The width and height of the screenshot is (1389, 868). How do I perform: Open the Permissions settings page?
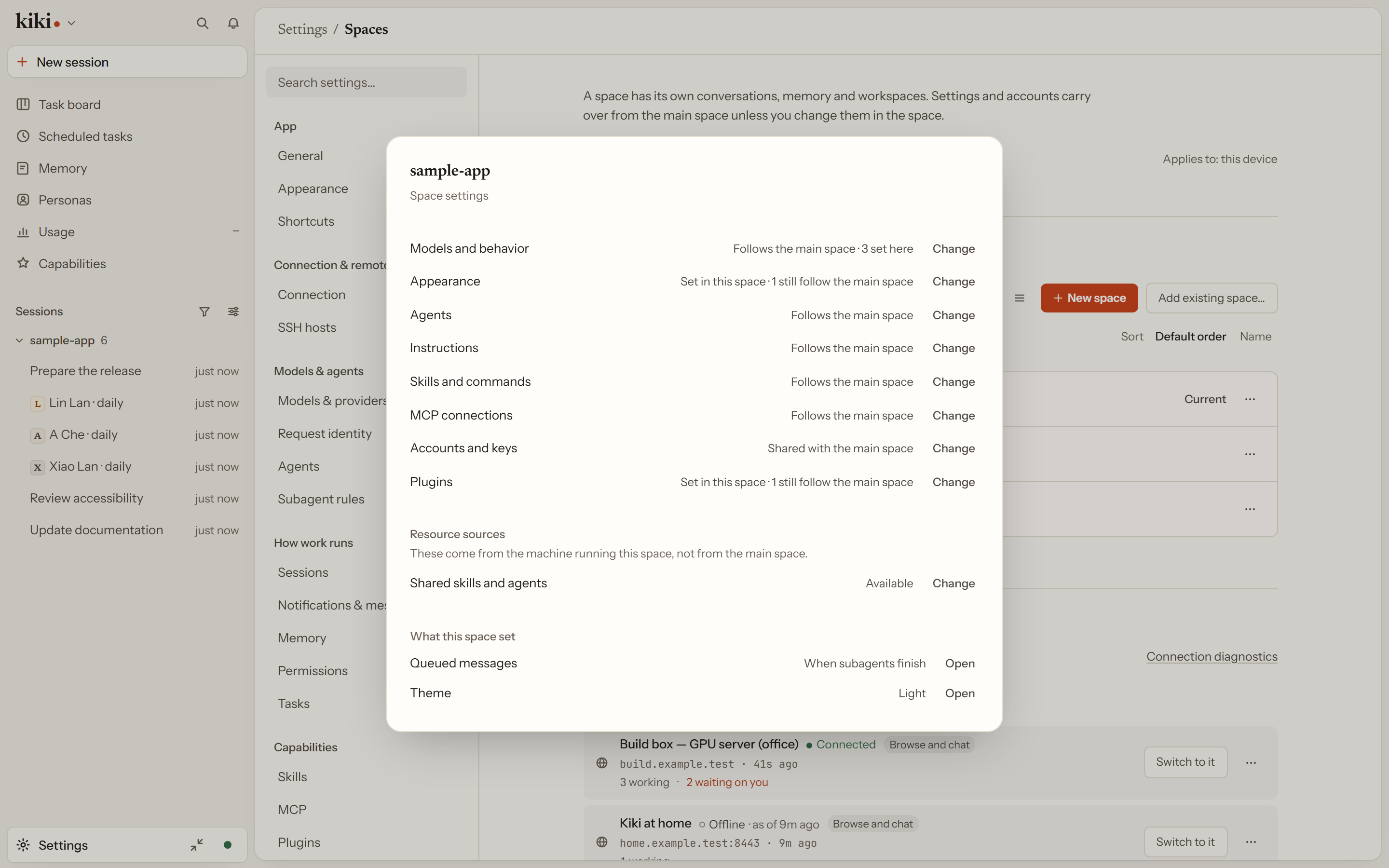pyautogui.click(x=313, y=671)
